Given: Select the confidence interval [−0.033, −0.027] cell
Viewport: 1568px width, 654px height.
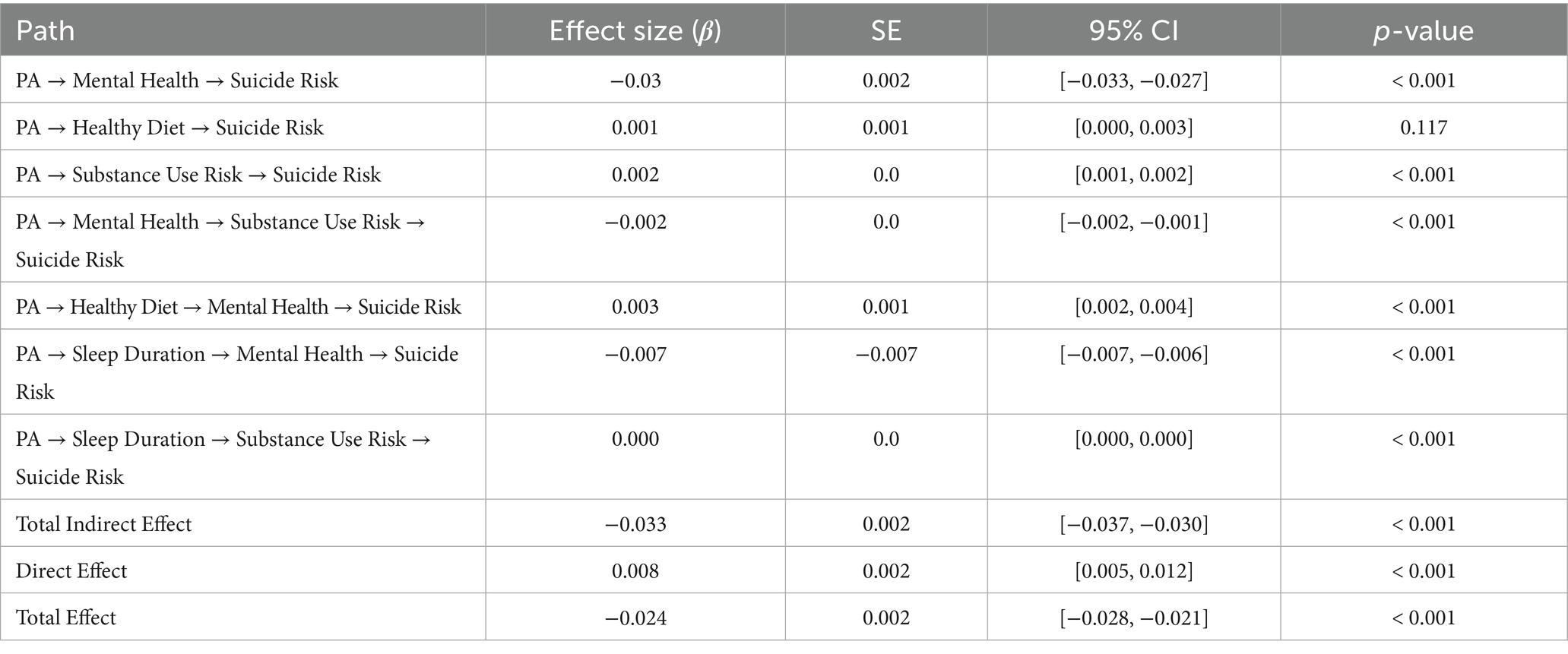Looking at the screenshot, I should 1133,81.
